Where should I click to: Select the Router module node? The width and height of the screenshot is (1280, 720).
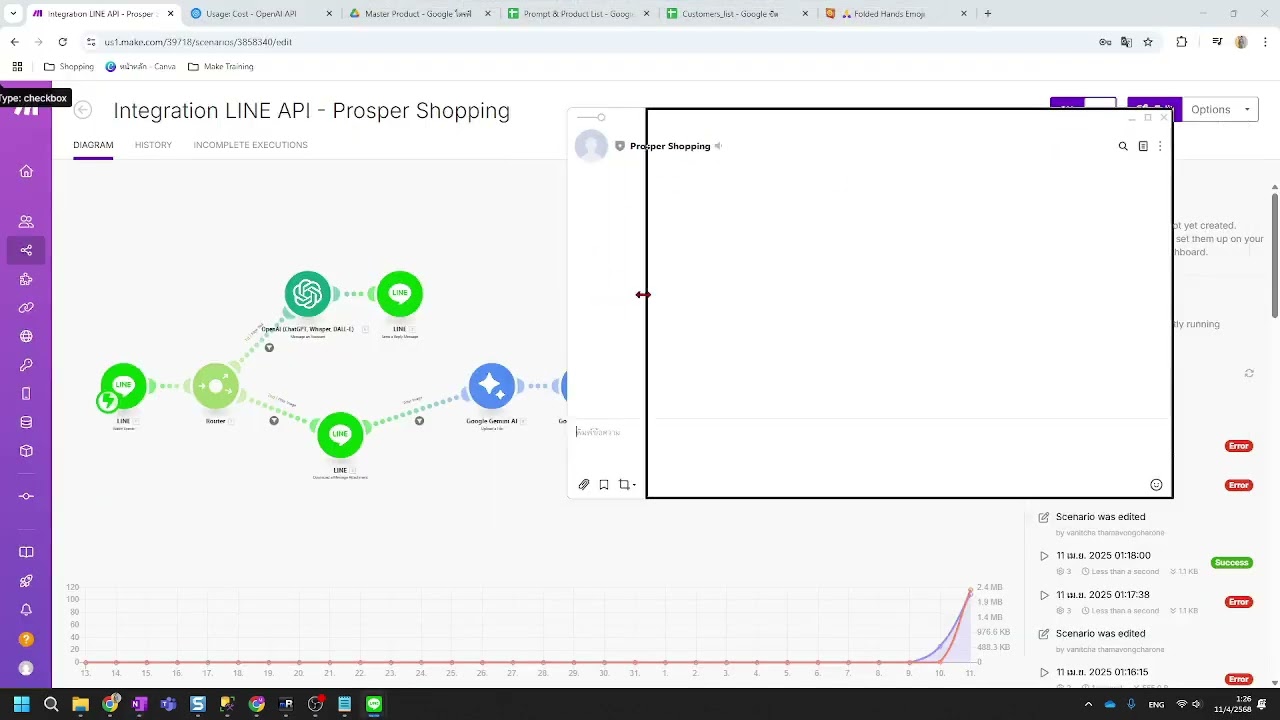(216, 386)
